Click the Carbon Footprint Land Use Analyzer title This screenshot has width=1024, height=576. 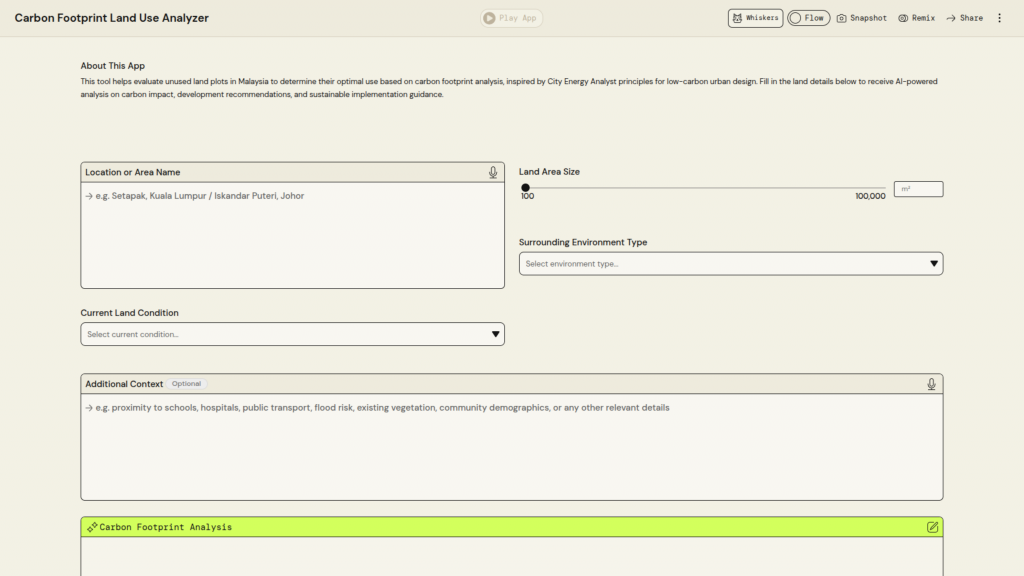coord(112,18)
